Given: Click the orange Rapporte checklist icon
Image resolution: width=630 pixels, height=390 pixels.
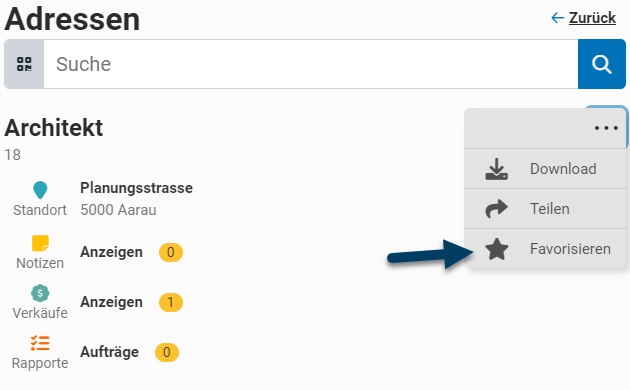Looking at the screenshot, I should pos(40,343).
